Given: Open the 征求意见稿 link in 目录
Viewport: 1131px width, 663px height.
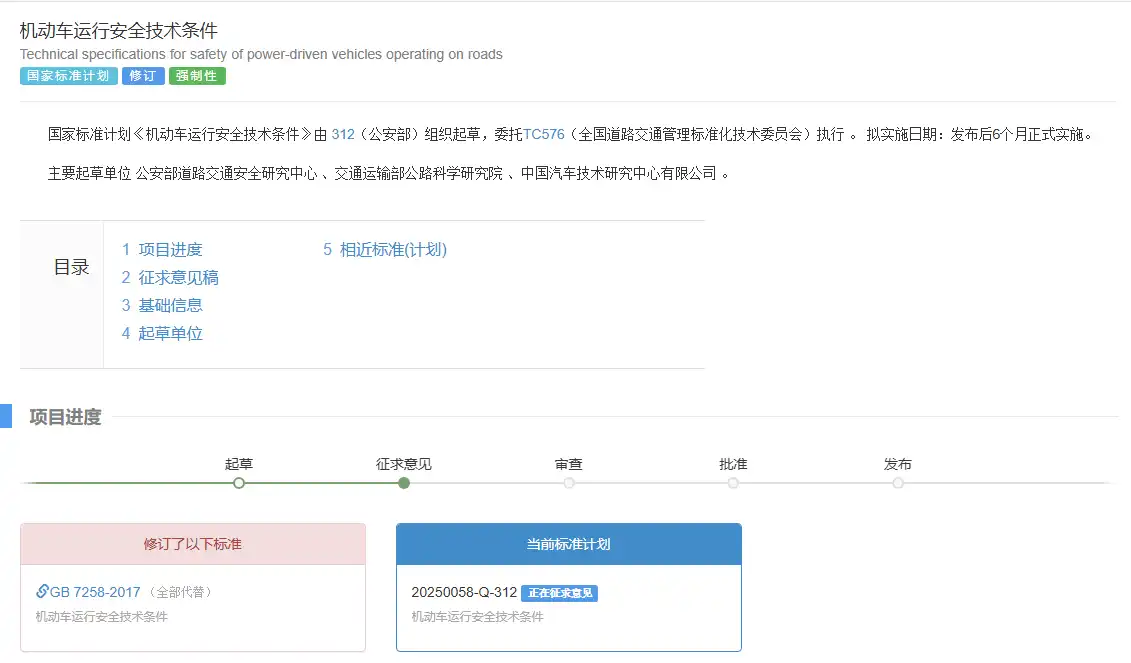Looking at the screenshot, I should (x=177, y=277).
